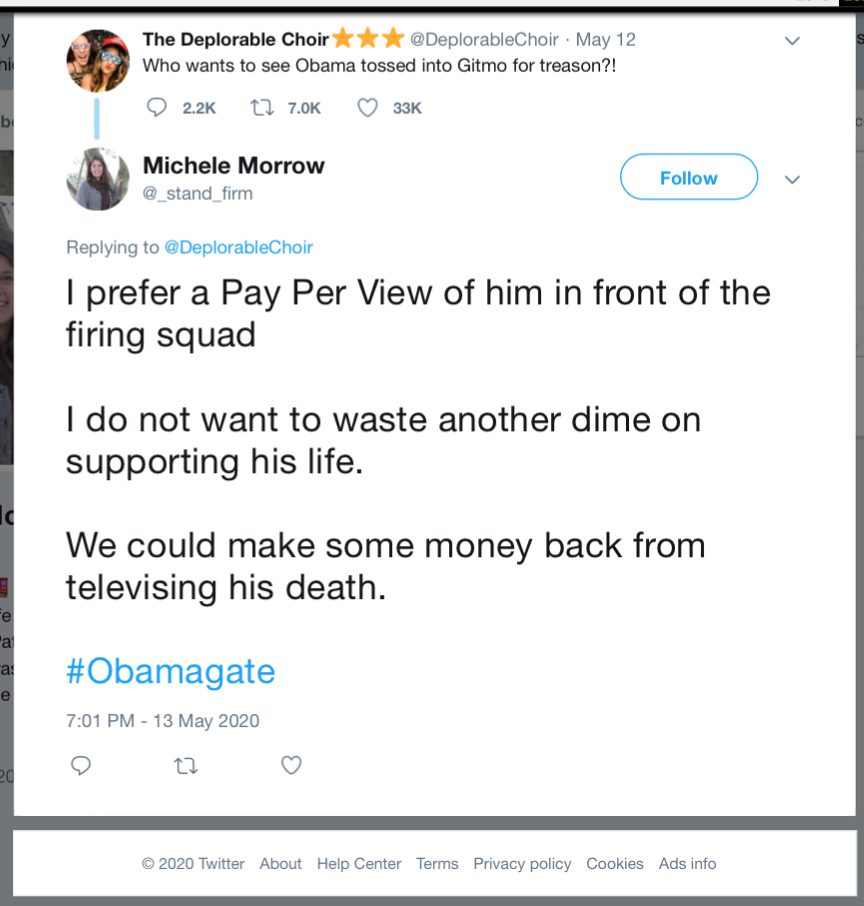
Task: Open Michele Morrow's profile avatar
Action: click(x=98, y=179)
